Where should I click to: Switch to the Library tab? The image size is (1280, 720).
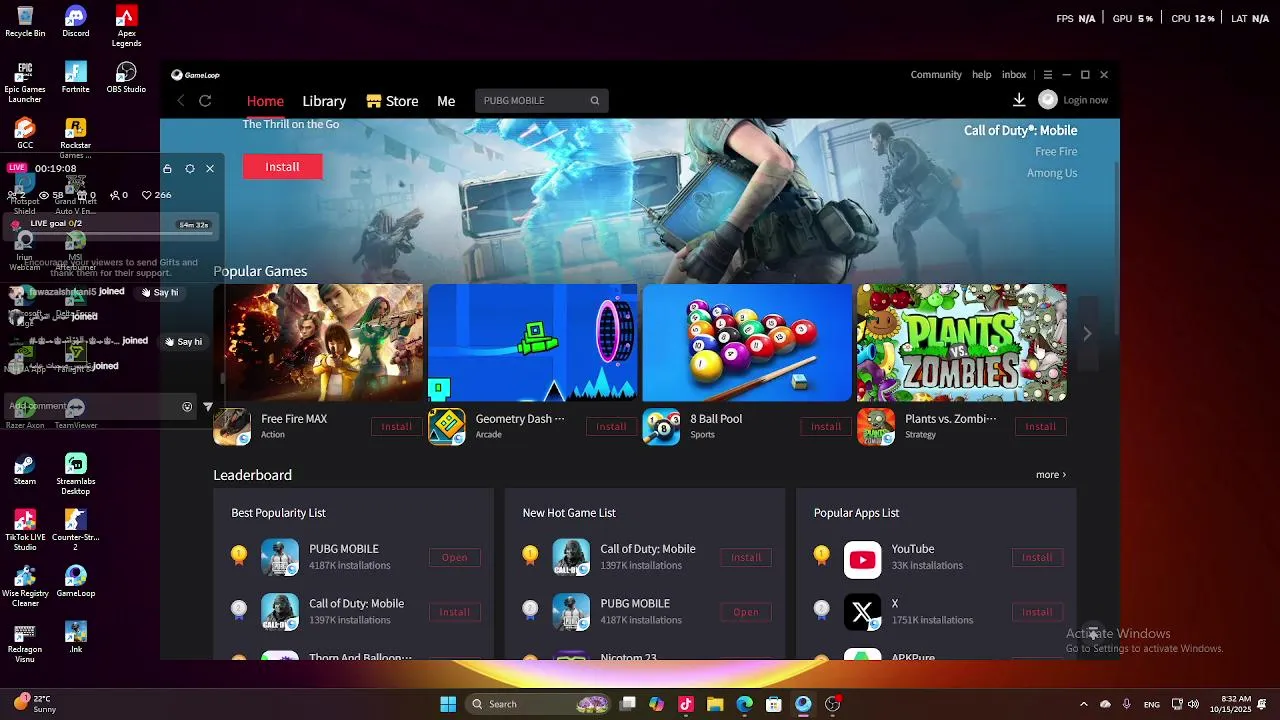tap(324, 101)
